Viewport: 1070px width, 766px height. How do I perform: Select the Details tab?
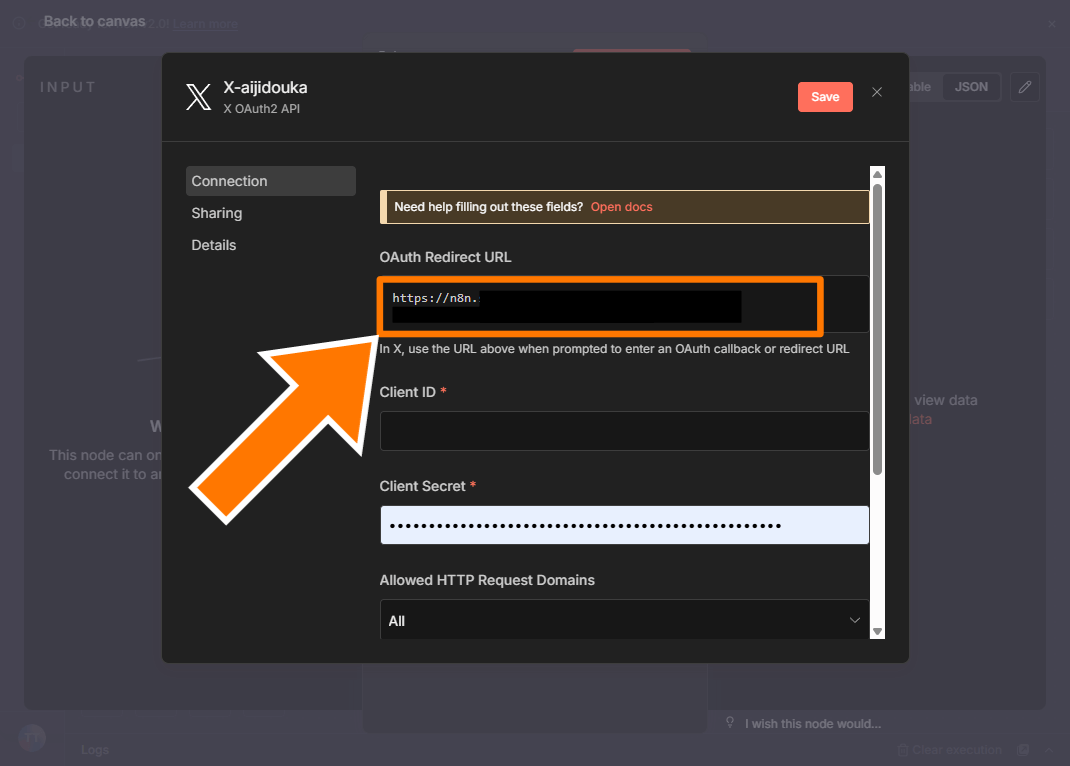214,245
